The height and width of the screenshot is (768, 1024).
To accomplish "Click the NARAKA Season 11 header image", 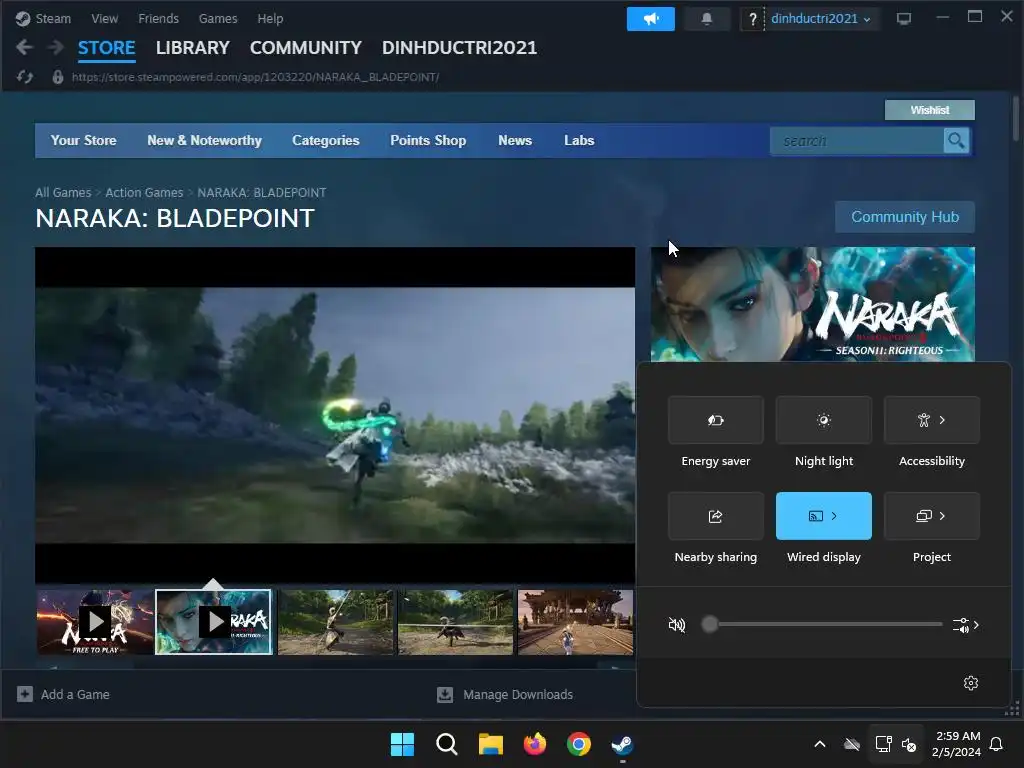I will [x=812, y=304].
